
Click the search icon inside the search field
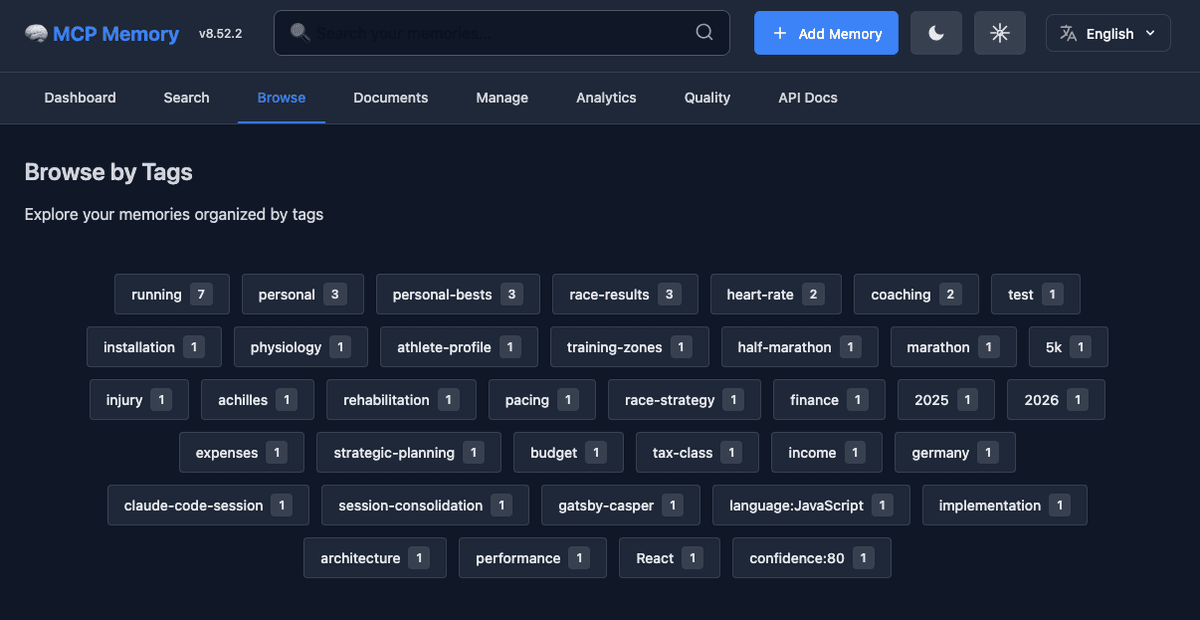(704, 33)
